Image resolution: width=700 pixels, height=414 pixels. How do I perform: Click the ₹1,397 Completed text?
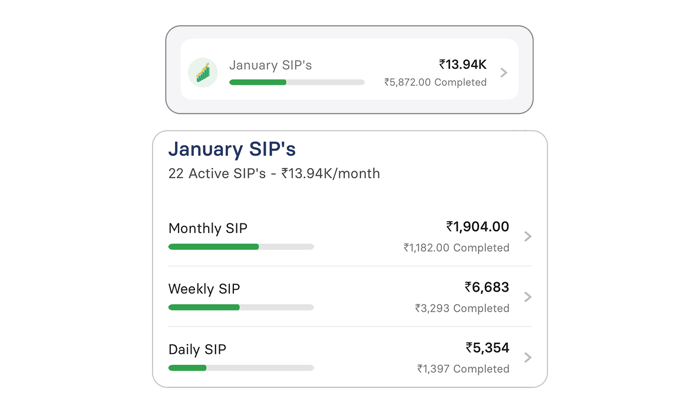tap(463, 369)
